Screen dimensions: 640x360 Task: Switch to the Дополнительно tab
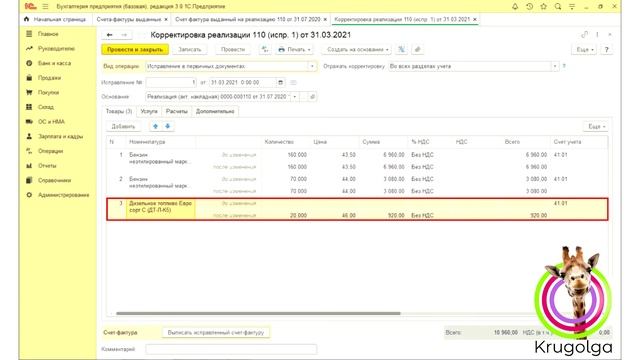215,111
